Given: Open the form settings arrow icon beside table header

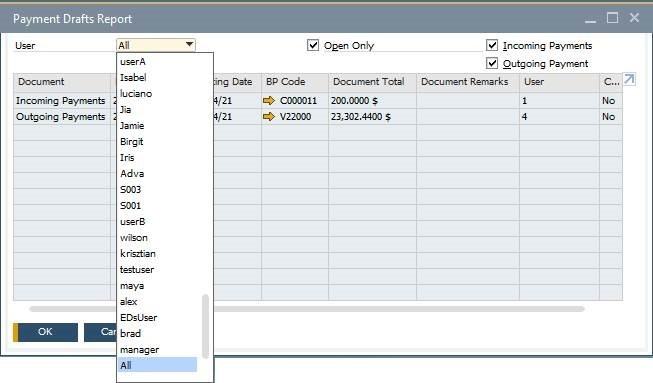Looking at the screenshot, I should pyautogui.click(x=629, y=79).
